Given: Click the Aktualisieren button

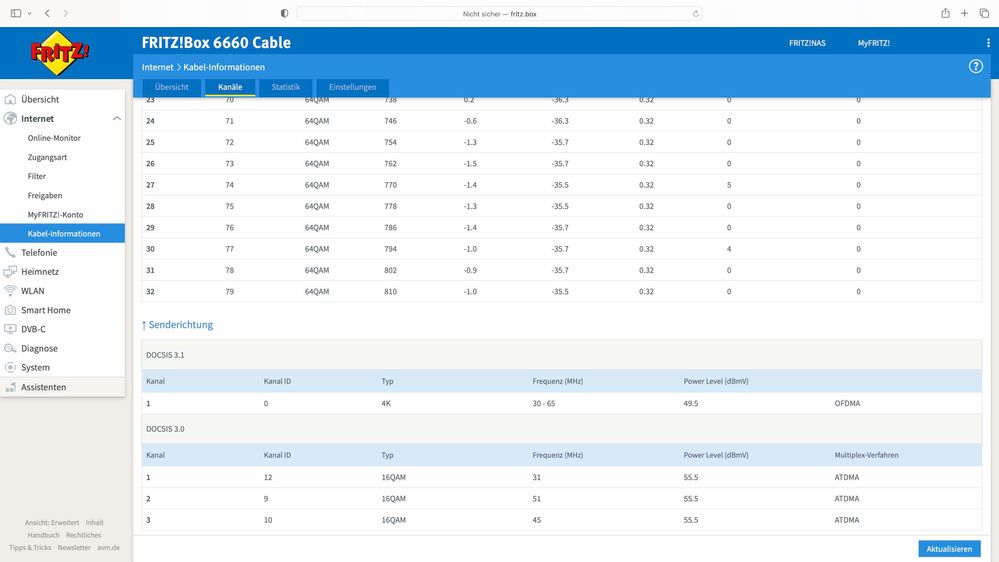Looking at the screenshot, I should [949, 549].
